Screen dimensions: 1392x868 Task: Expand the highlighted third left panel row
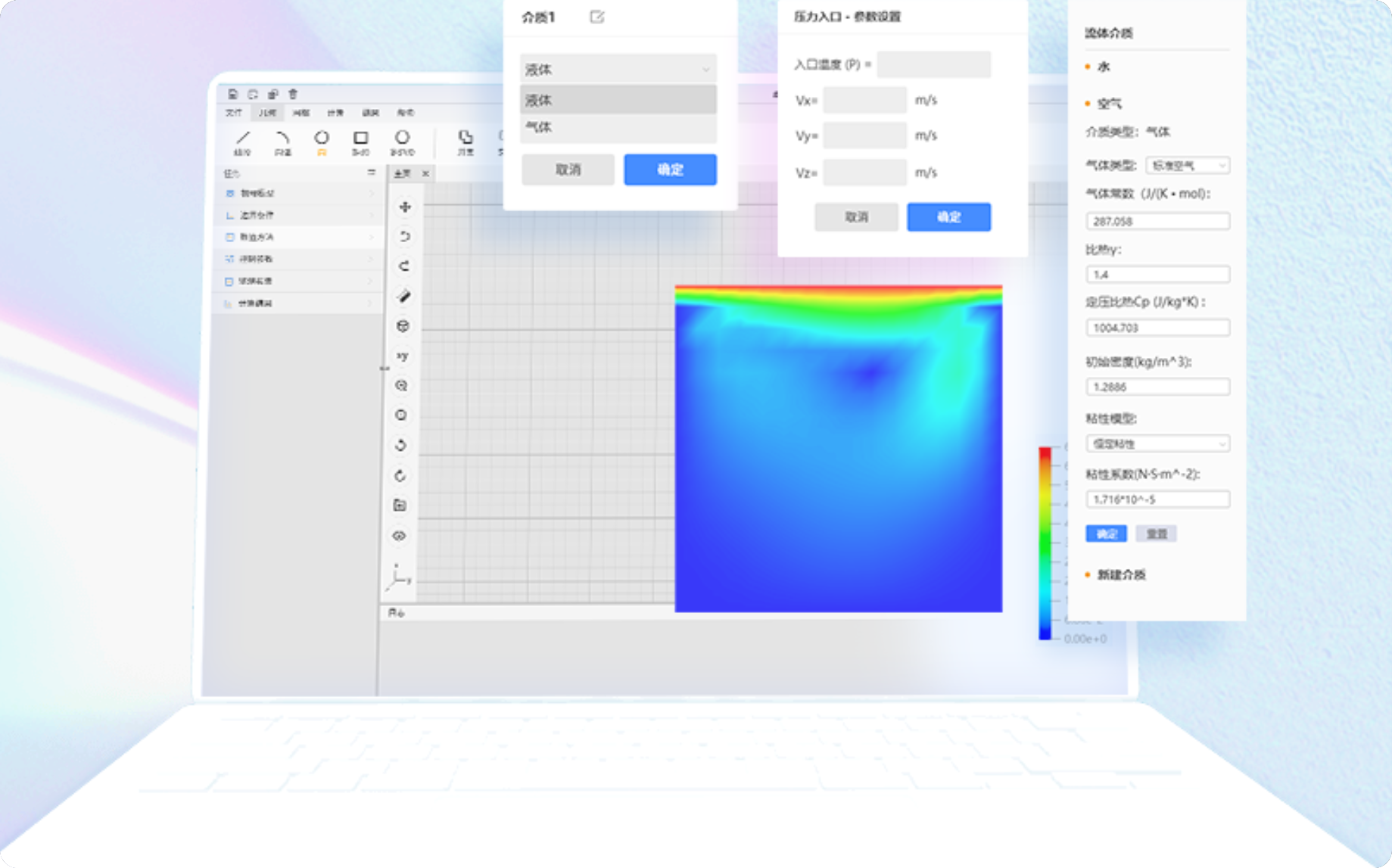click(299, 237)
